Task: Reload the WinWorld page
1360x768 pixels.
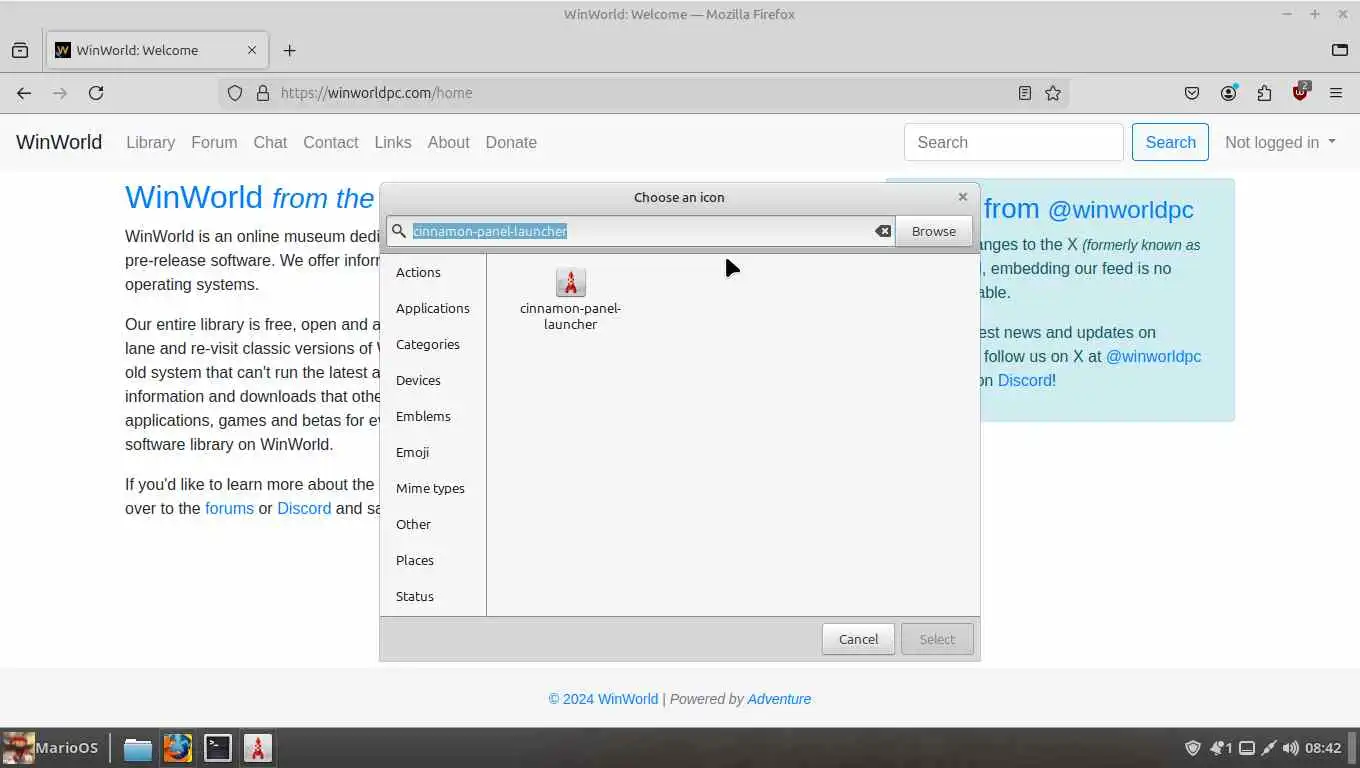Action: (96, 93)
